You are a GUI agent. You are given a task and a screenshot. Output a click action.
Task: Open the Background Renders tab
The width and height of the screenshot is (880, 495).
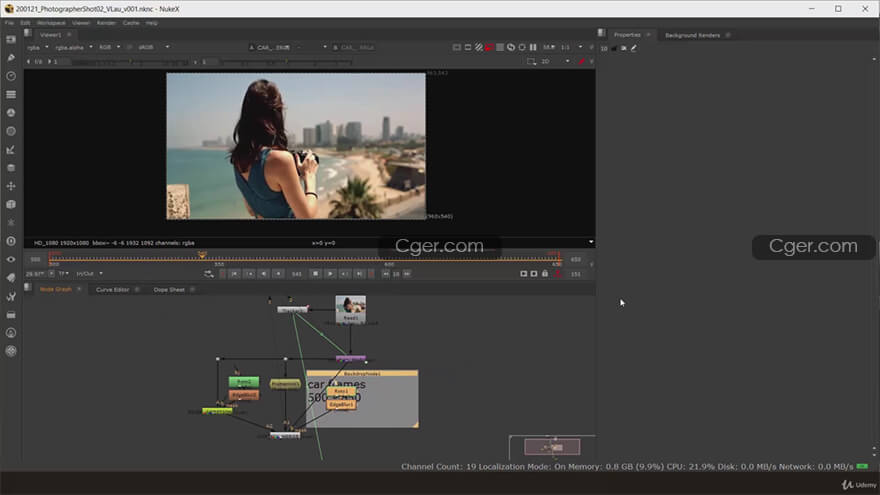pos(692,35)
